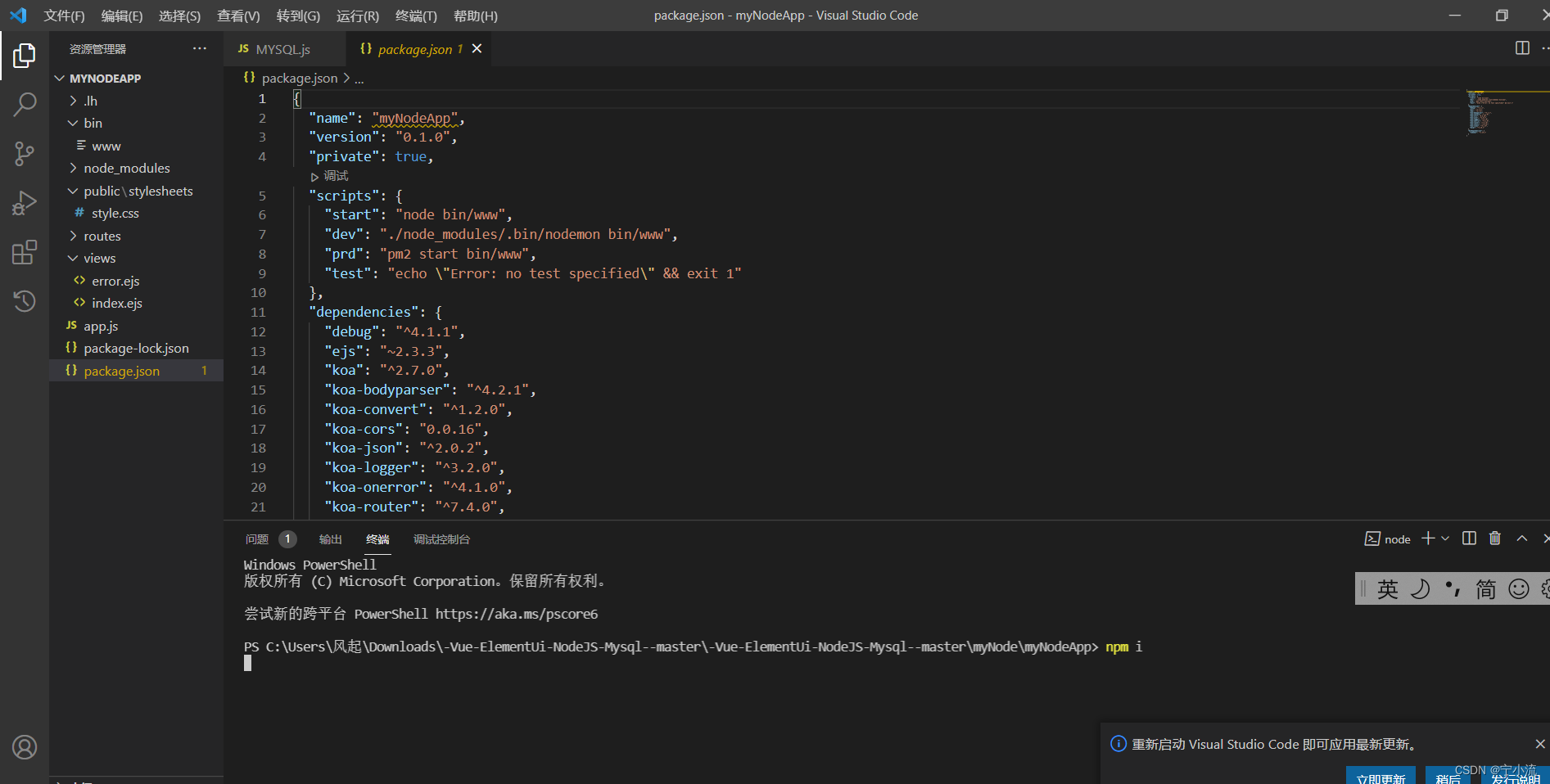Open the 终端(T) menu

click(416, 16)
